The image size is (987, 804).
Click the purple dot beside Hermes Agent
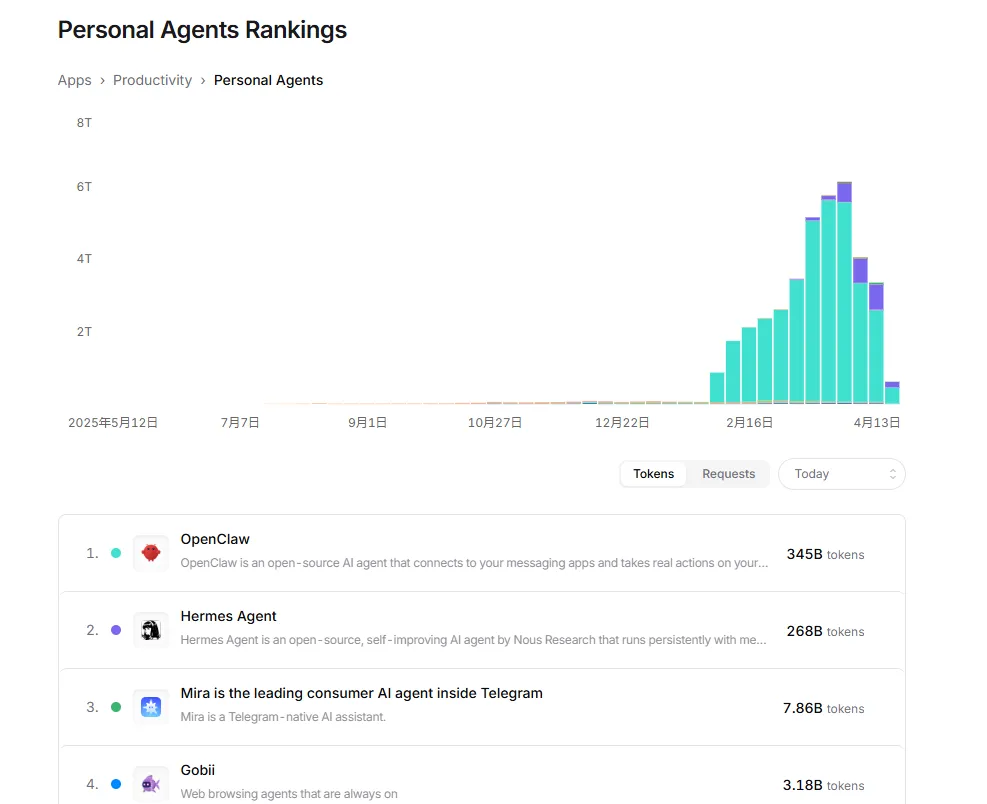click(116, 630)
